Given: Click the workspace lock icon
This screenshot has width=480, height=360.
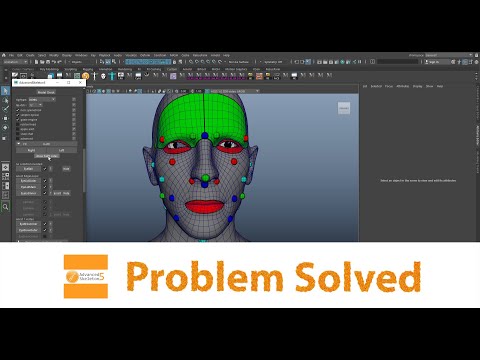Looking at the screenshot, I should pos(476,55).
